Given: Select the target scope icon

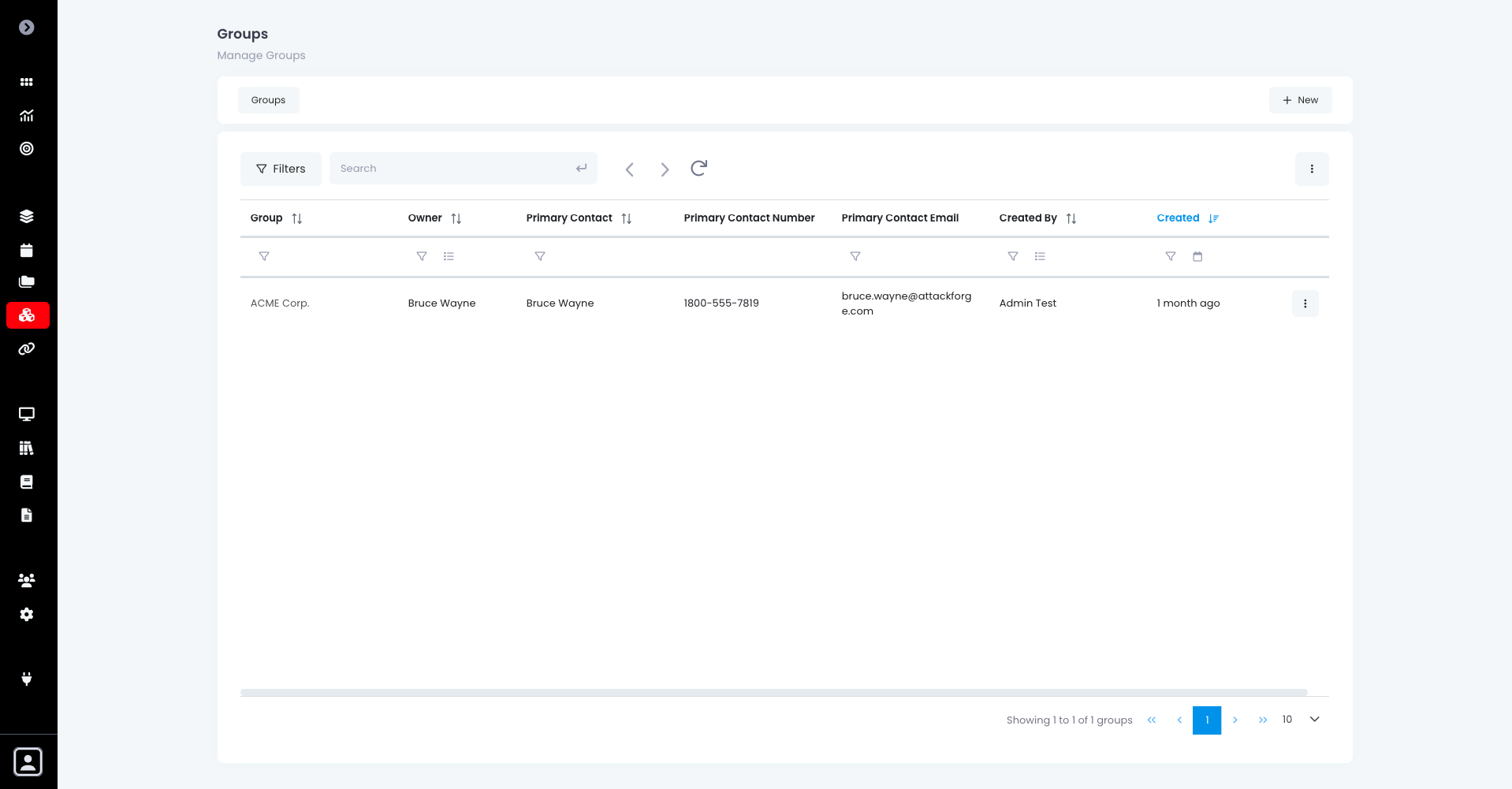Looking at the screenshot, I should tap(27, 149).
